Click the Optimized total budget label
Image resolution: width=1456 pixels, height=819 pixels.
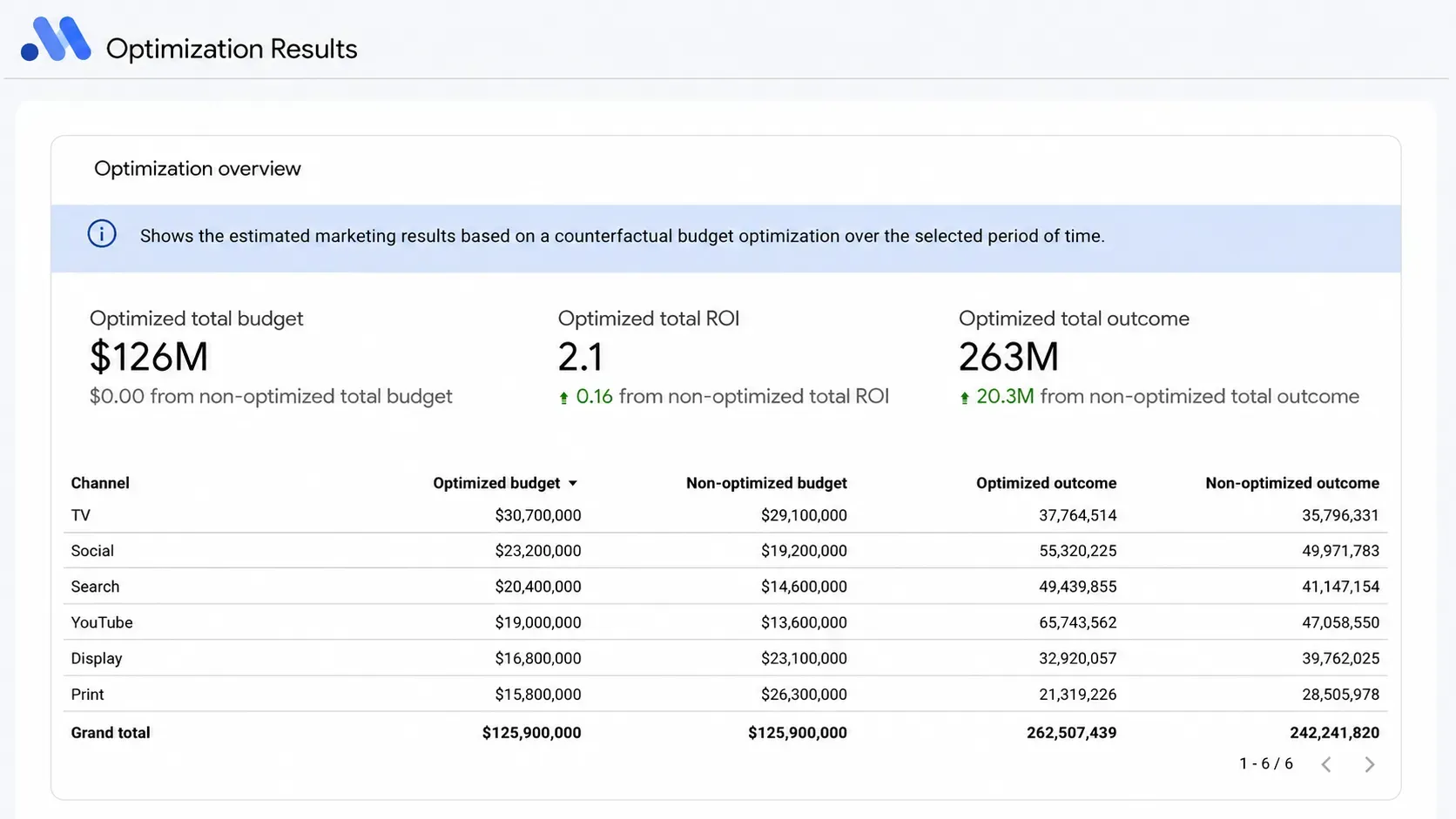point(196,319)
